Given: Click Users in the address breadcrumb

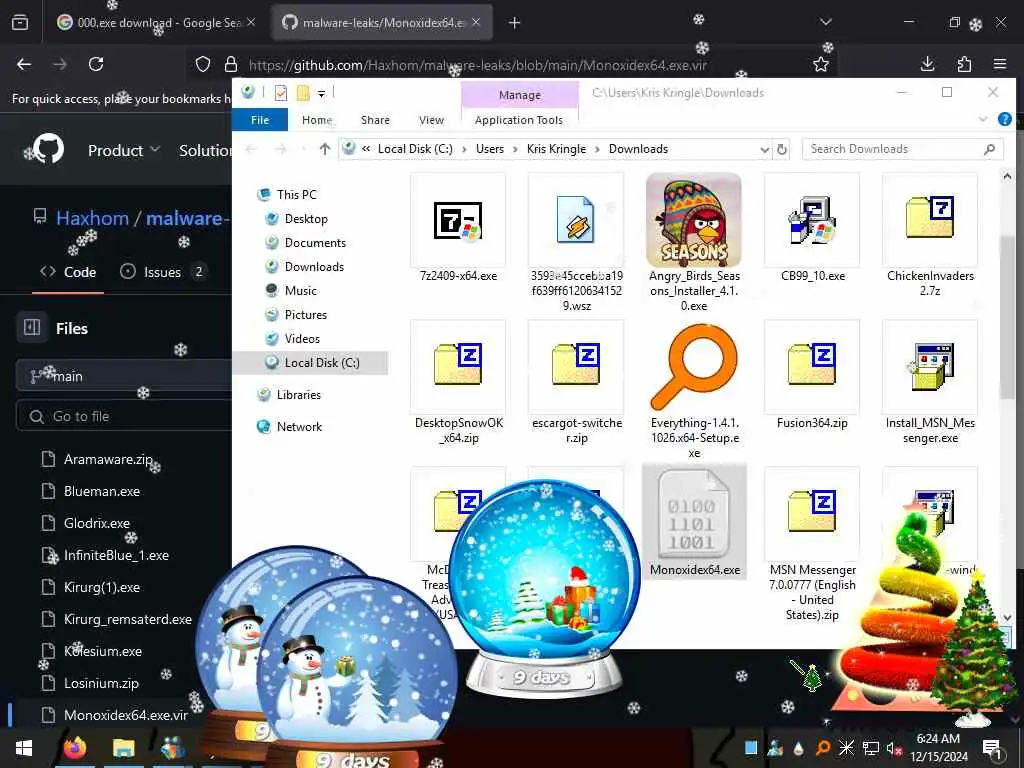Looking at the screenshot, I should [490, 149].
